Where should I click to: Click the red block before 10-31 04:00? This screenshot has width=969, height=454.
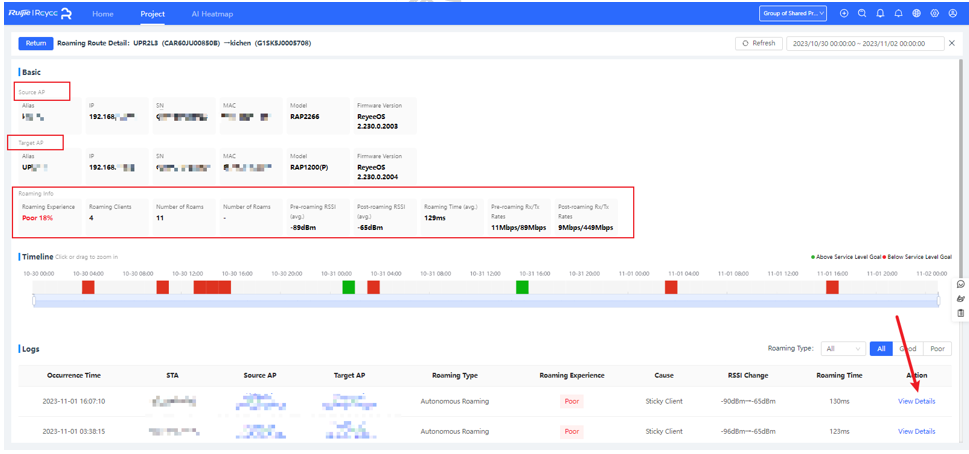[x=373, y=287]
